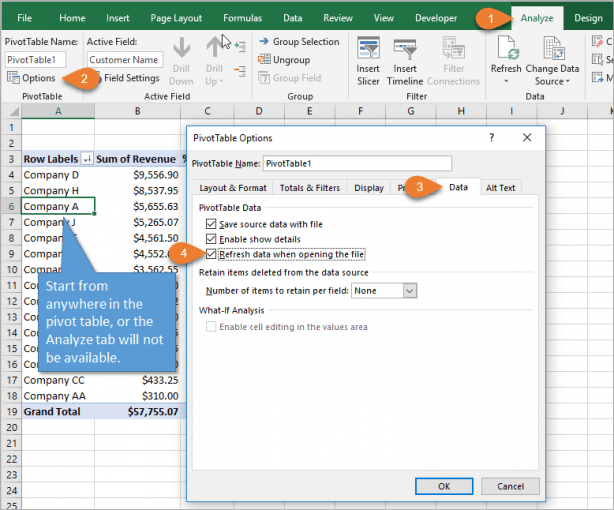
Task: Uncheck Save source data with file
Action: coord(211,224)
